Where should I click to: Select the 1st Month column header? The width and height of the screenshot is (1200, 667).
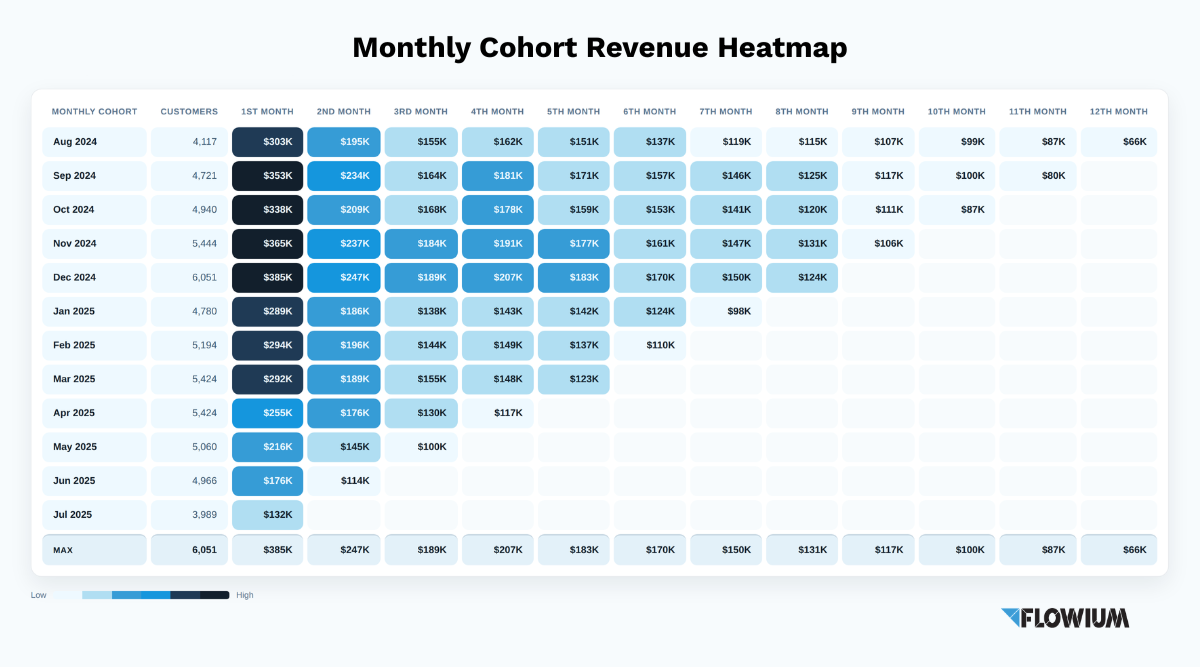coord(267,111)
